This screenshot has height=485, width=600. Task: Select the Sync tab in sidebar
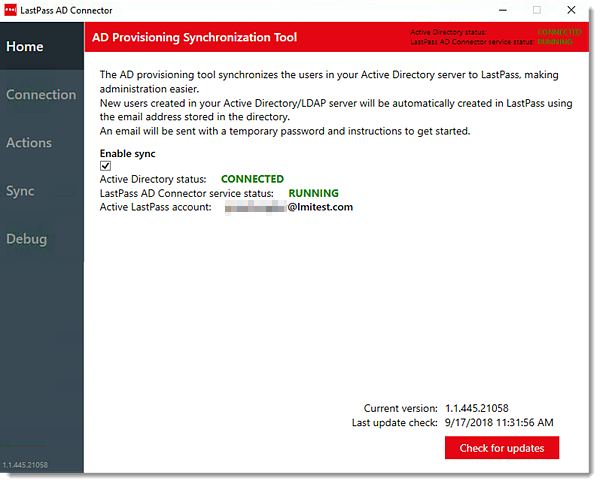(20, 191)
